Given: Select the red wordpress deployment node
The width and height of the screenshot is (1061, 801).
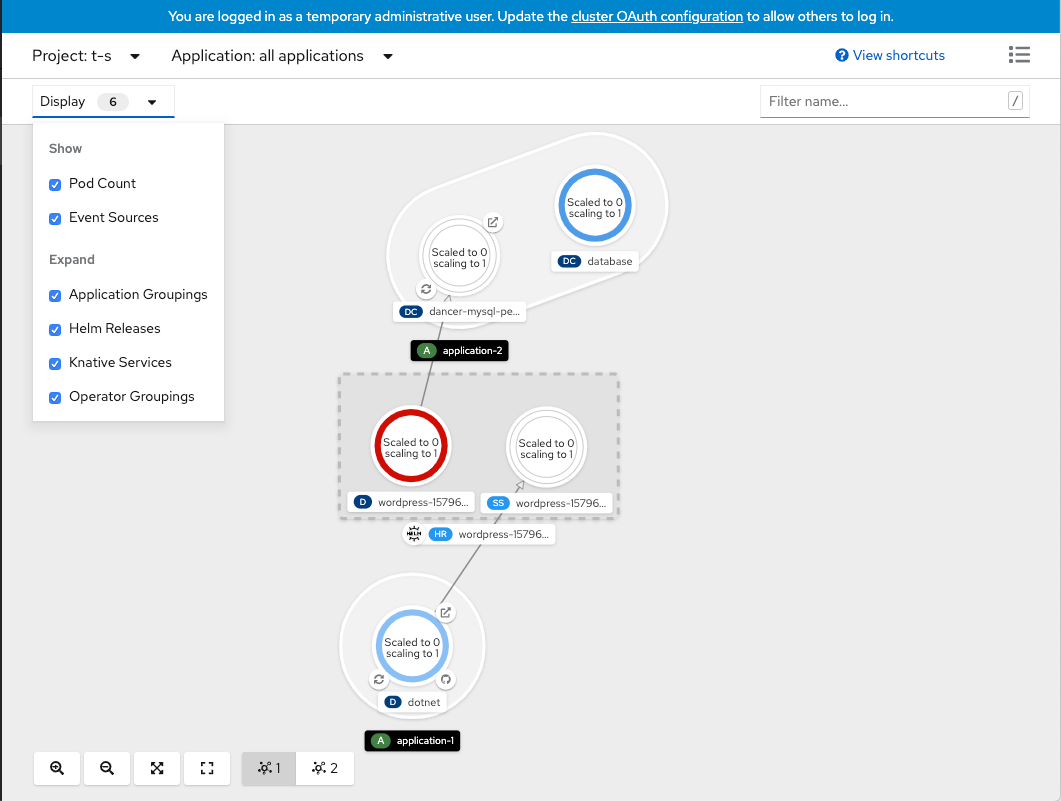Looking at the screenshot, I should pyautogui.click(x=411, y=445).
